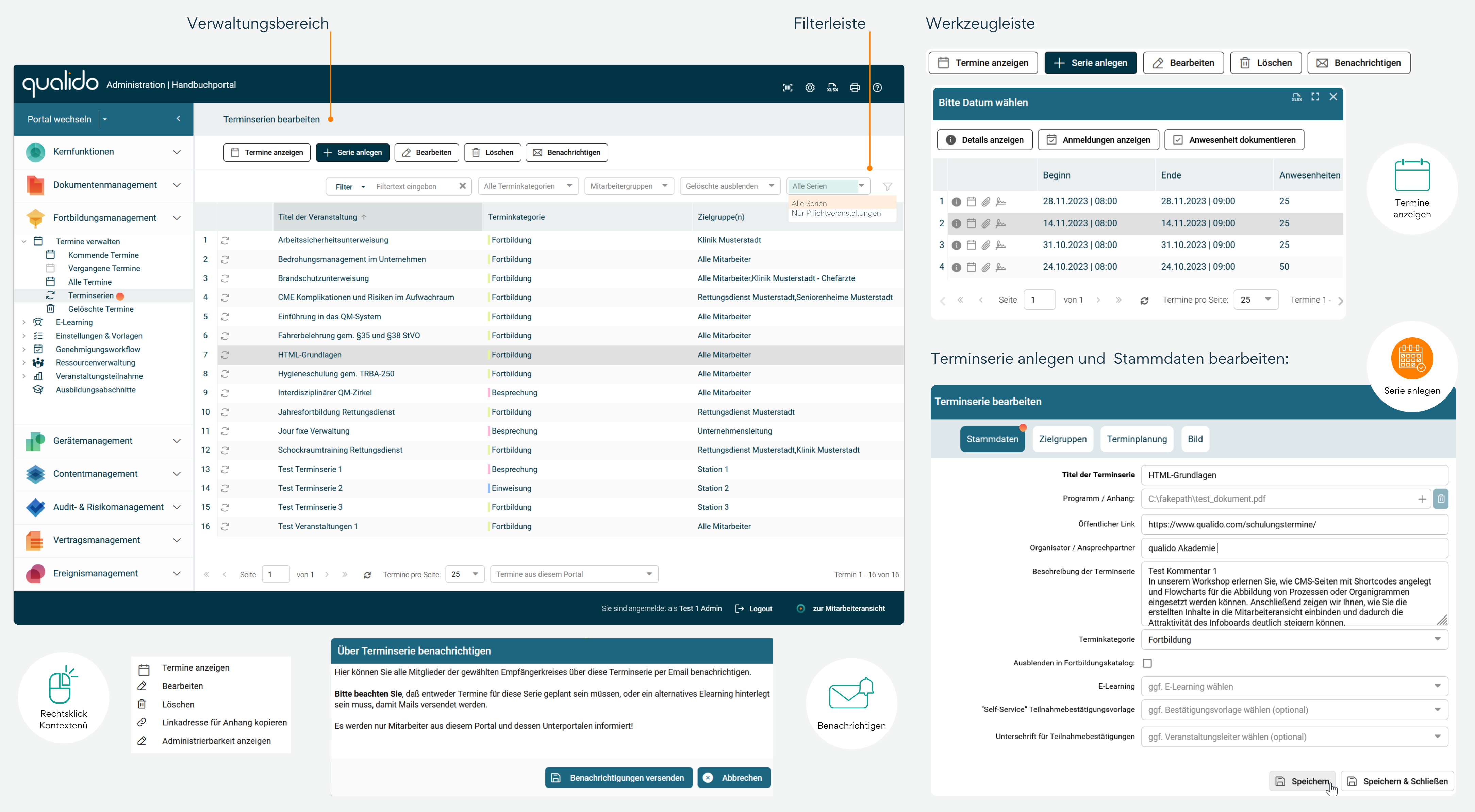
Task: Open the Filter type dropdown arrow
Action: pyautogui.click(x=363, y=187)
